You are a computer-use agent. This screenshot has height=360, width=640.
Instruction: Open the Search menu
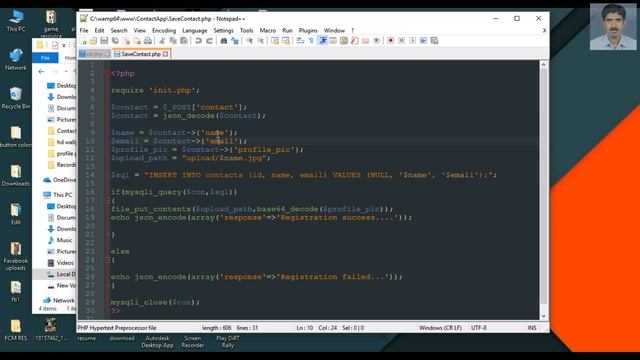point(119,31)
